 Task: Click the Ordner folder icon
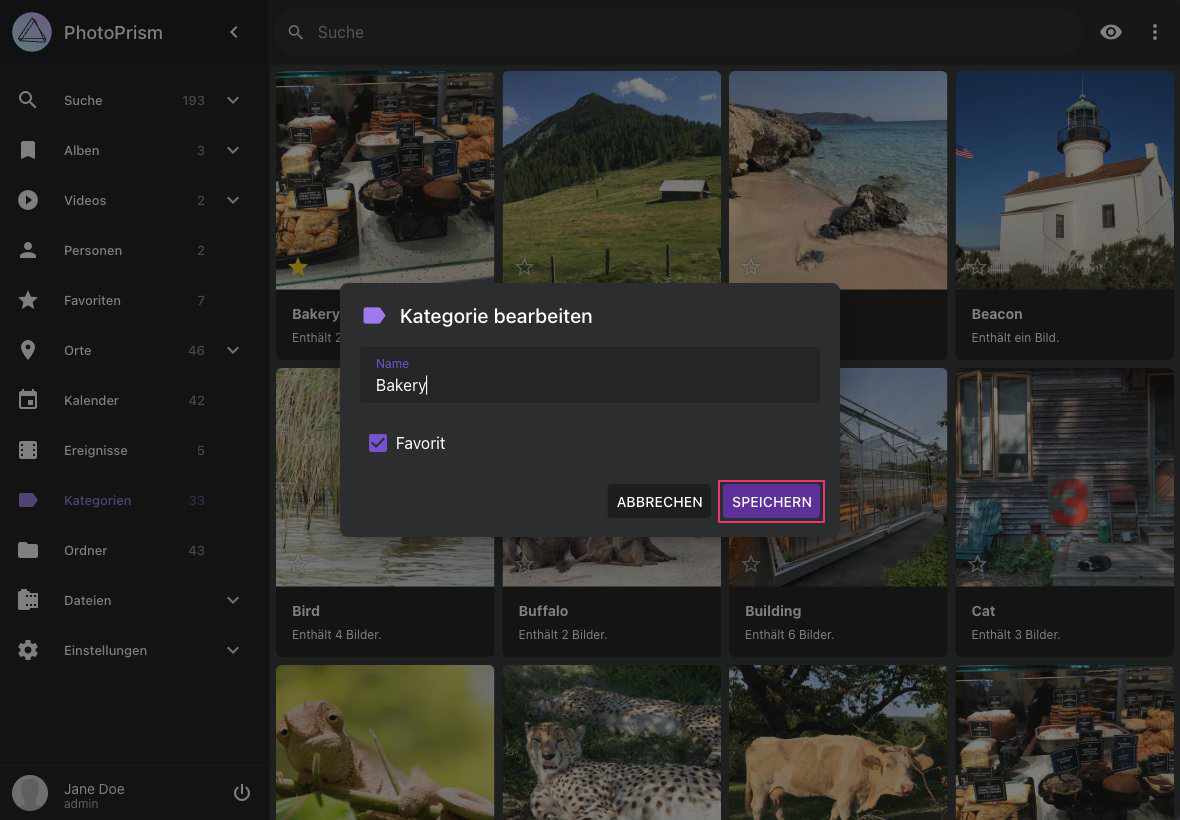[28, 551]
